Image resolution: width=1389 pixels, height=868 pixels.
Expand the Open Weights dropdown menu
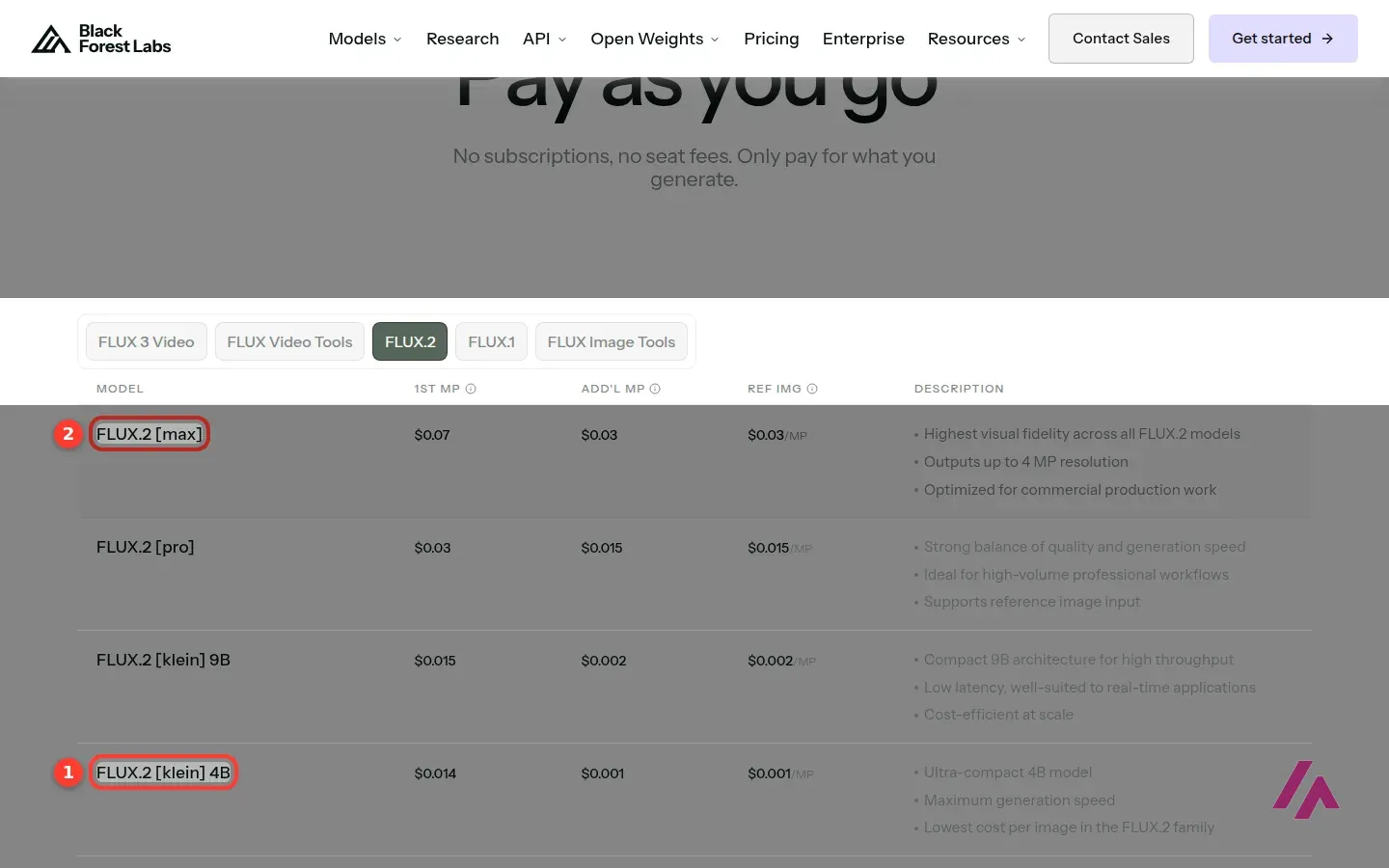point(655,39)
